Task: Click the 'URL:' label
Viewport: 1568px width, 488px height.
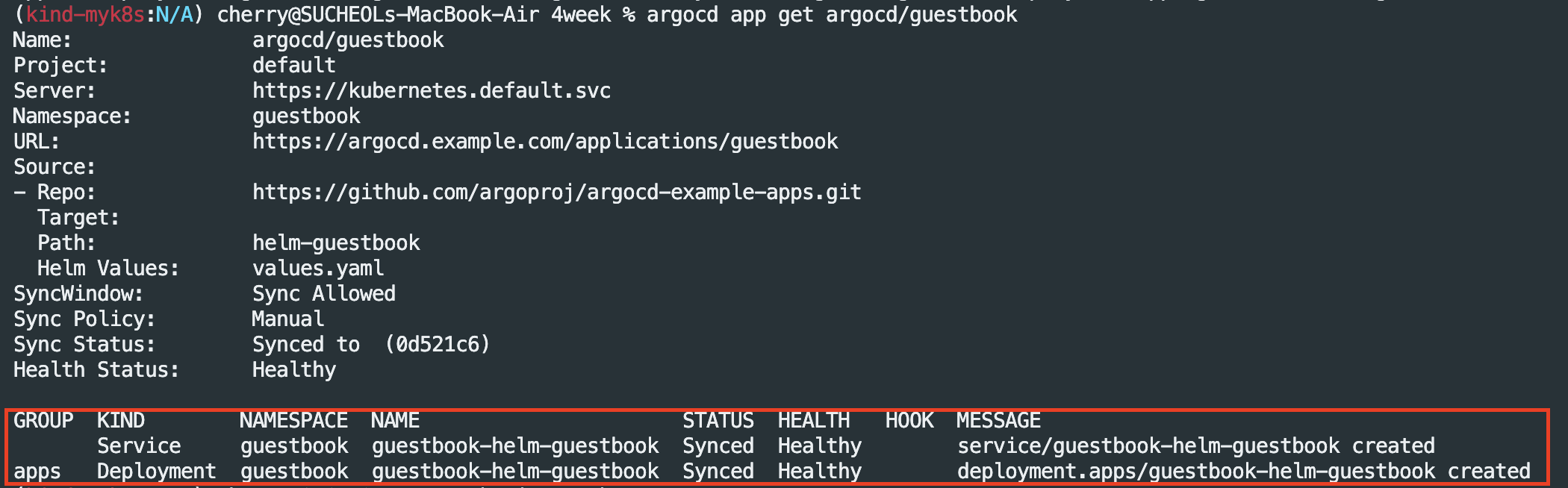Action: tap(37, 142)
